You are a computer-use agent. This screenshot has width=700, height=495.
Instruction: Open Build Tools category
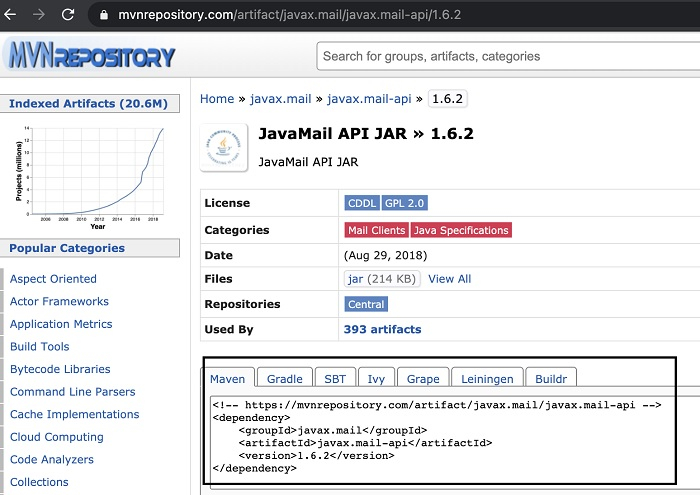(x=40, y=347)
